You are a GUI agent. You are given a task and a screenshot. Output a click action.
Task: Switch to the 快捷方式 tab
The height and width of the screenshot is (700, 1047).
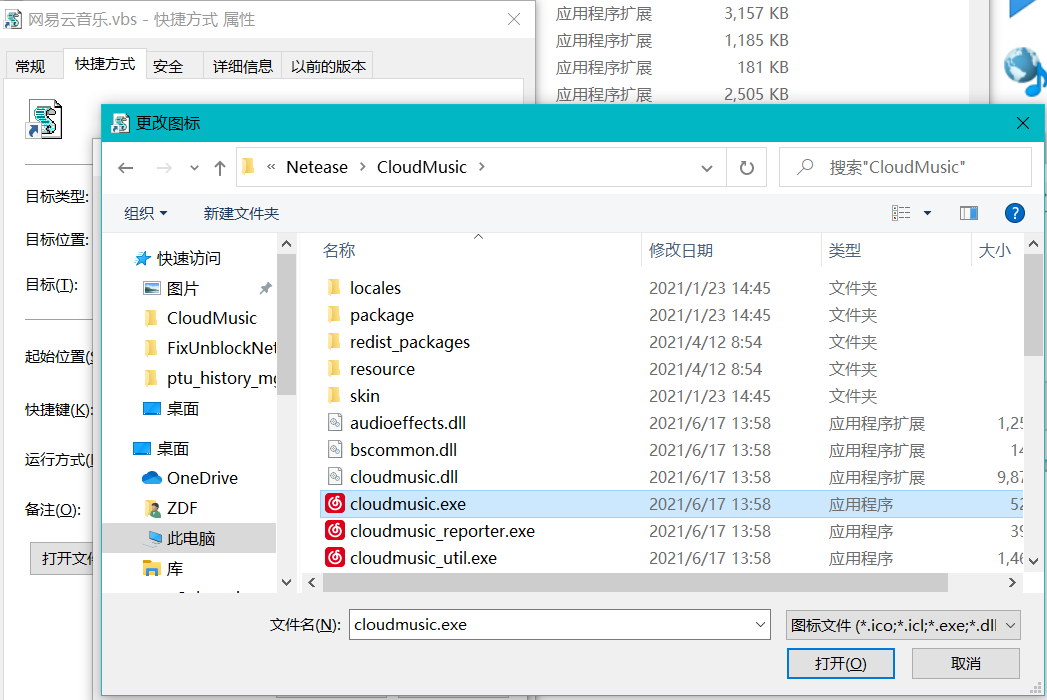[x=105, y=64]
